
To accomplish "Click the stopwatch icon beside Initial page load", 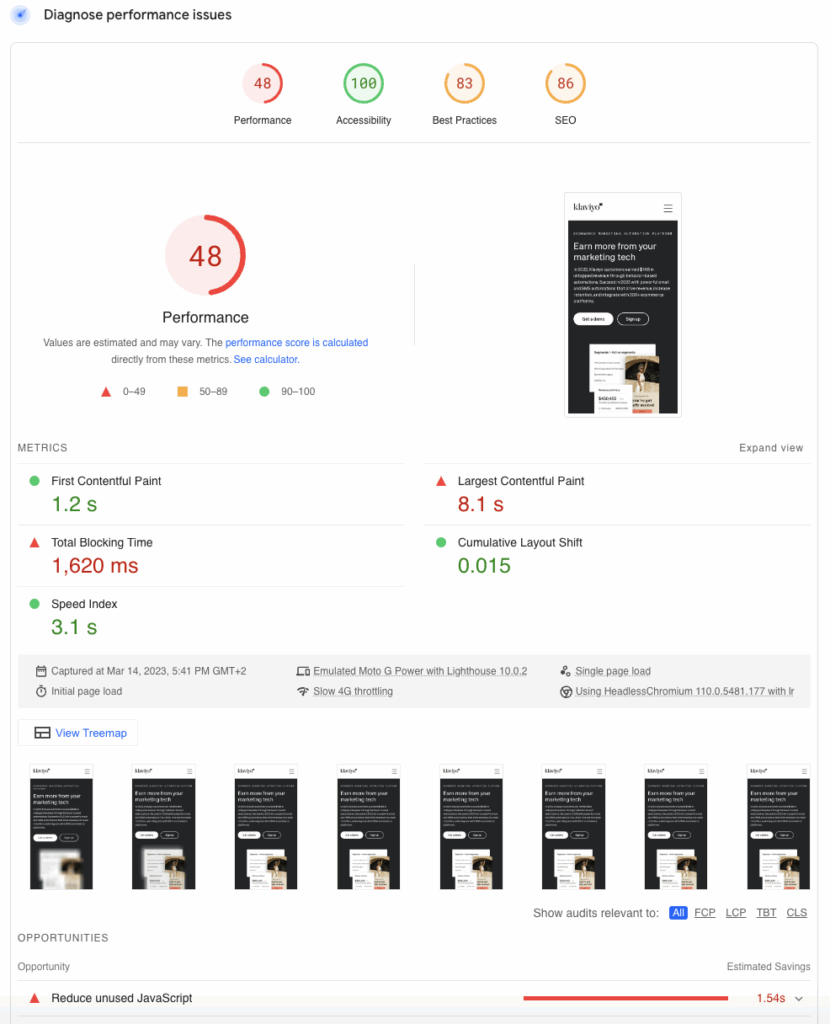I will pos(41,691).
